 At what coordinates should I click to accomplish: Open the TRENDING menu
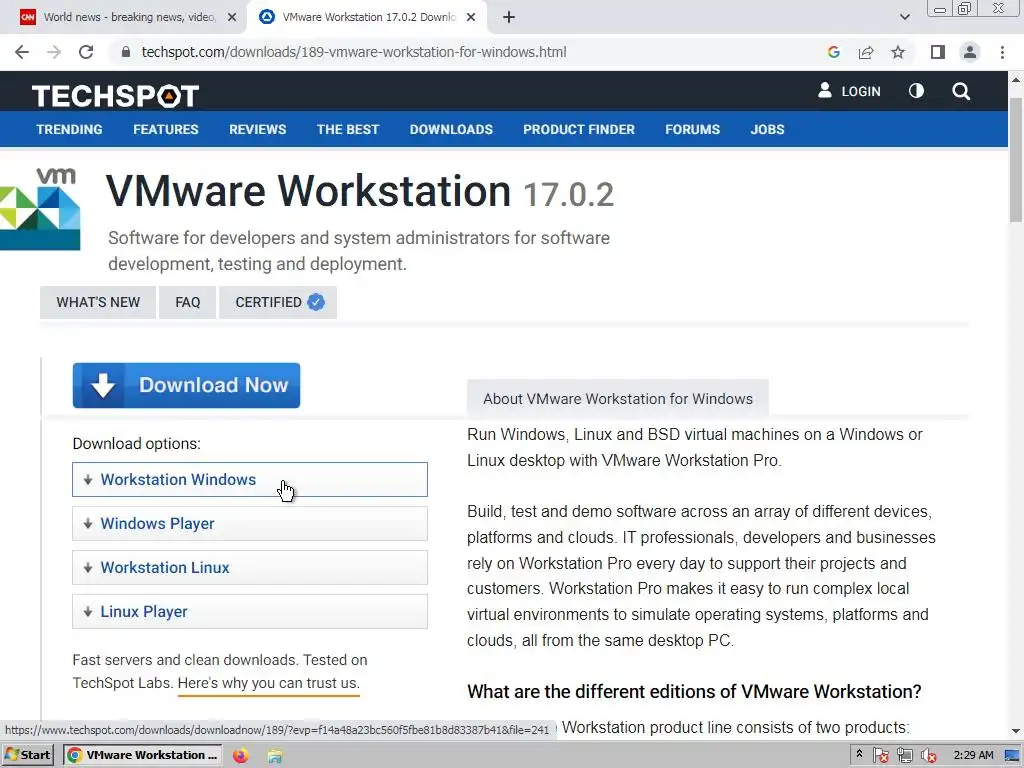coord(69,129)
